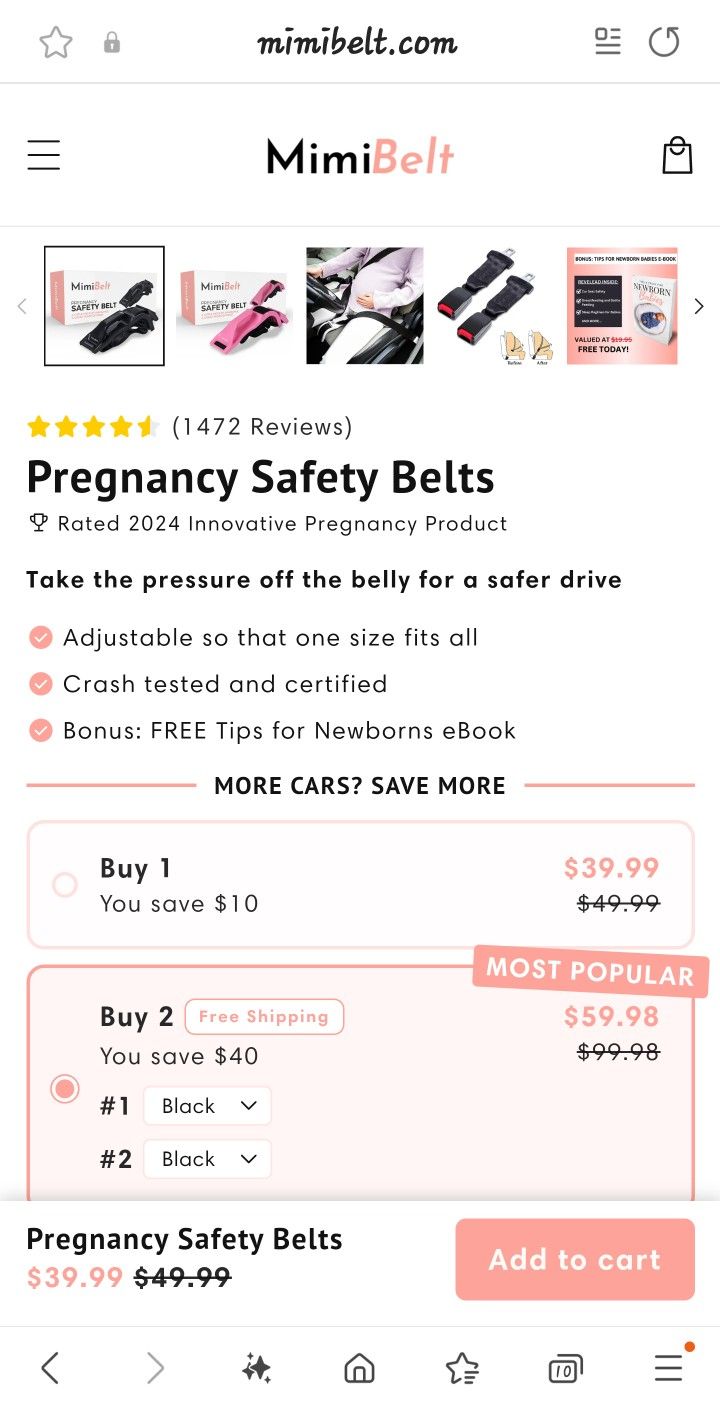Open the browser AI sparkle icon
Screen dimensions: 720x1410
pos(256,1368)
